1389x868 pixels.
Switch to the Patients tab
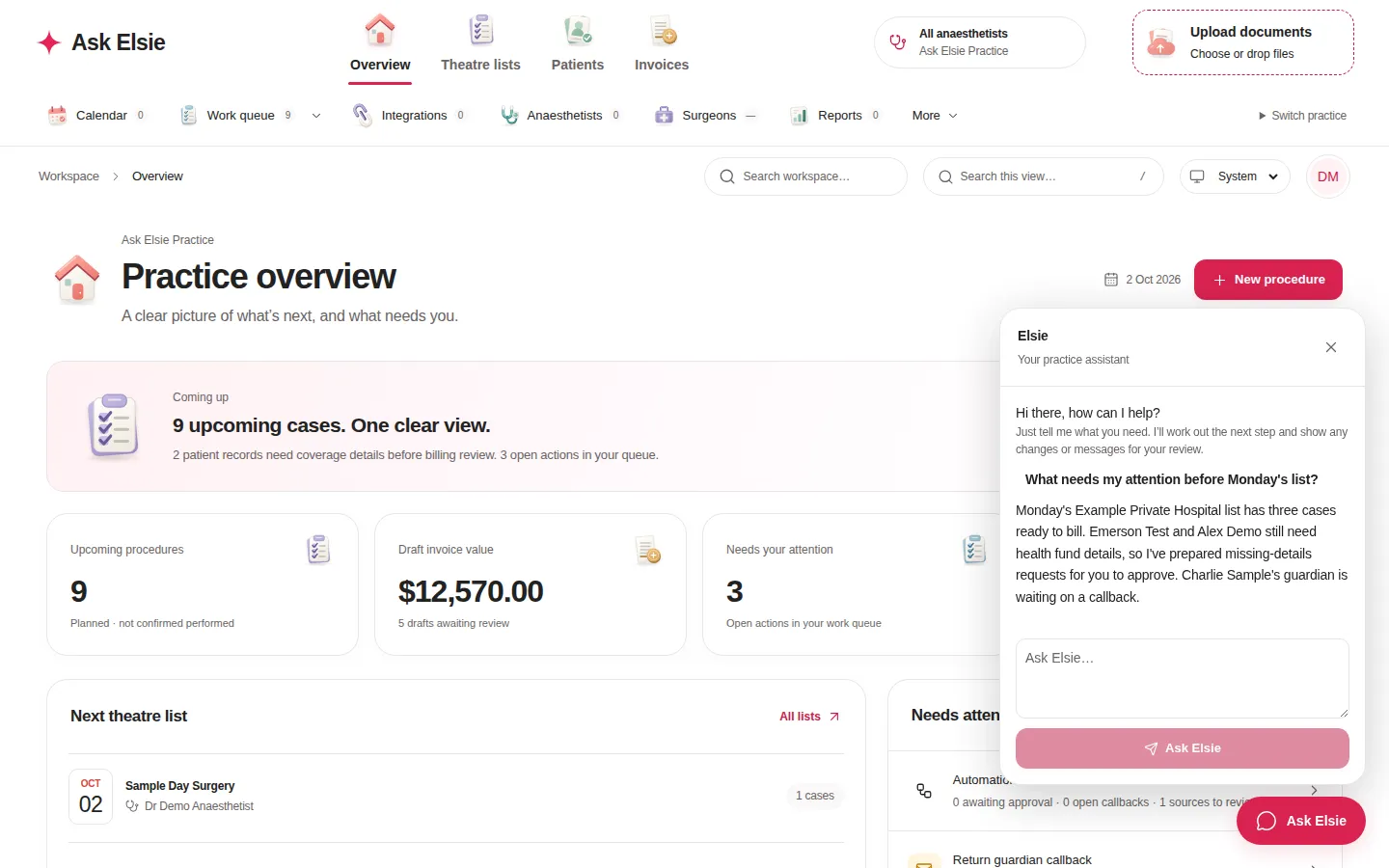coord(578,44)
